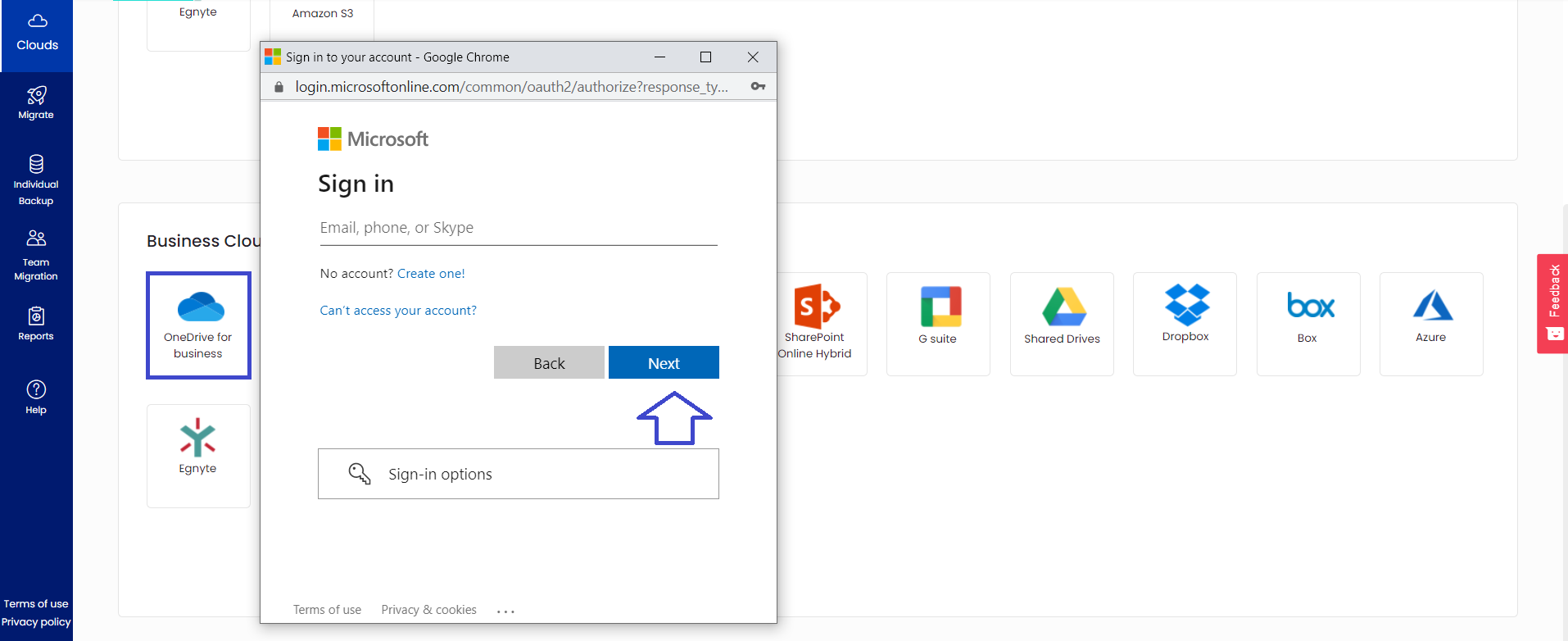Image resolution: width=1568 pixels, height=641 pixels.
Task: Maximize the sign-in popup window
Action: point(705,57)
